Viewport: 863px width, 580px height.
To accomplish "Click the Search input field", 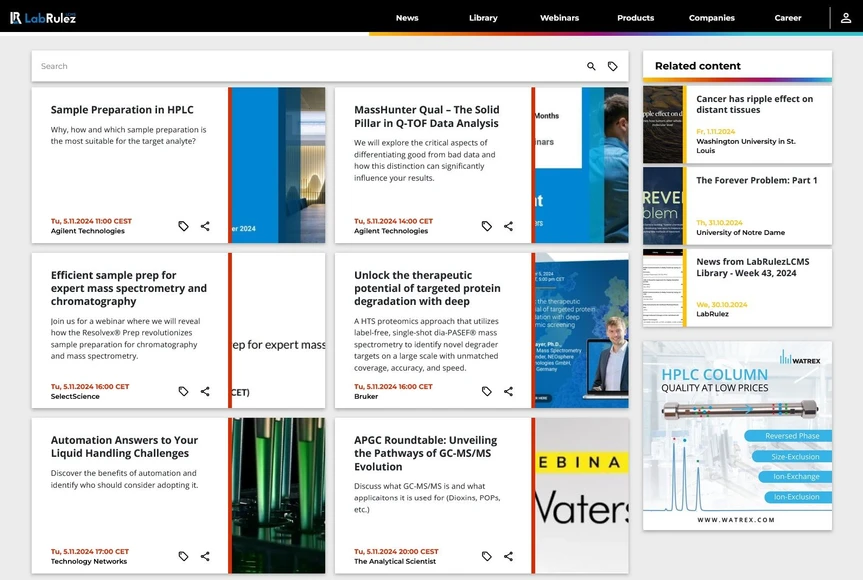I will coord(300,67).
